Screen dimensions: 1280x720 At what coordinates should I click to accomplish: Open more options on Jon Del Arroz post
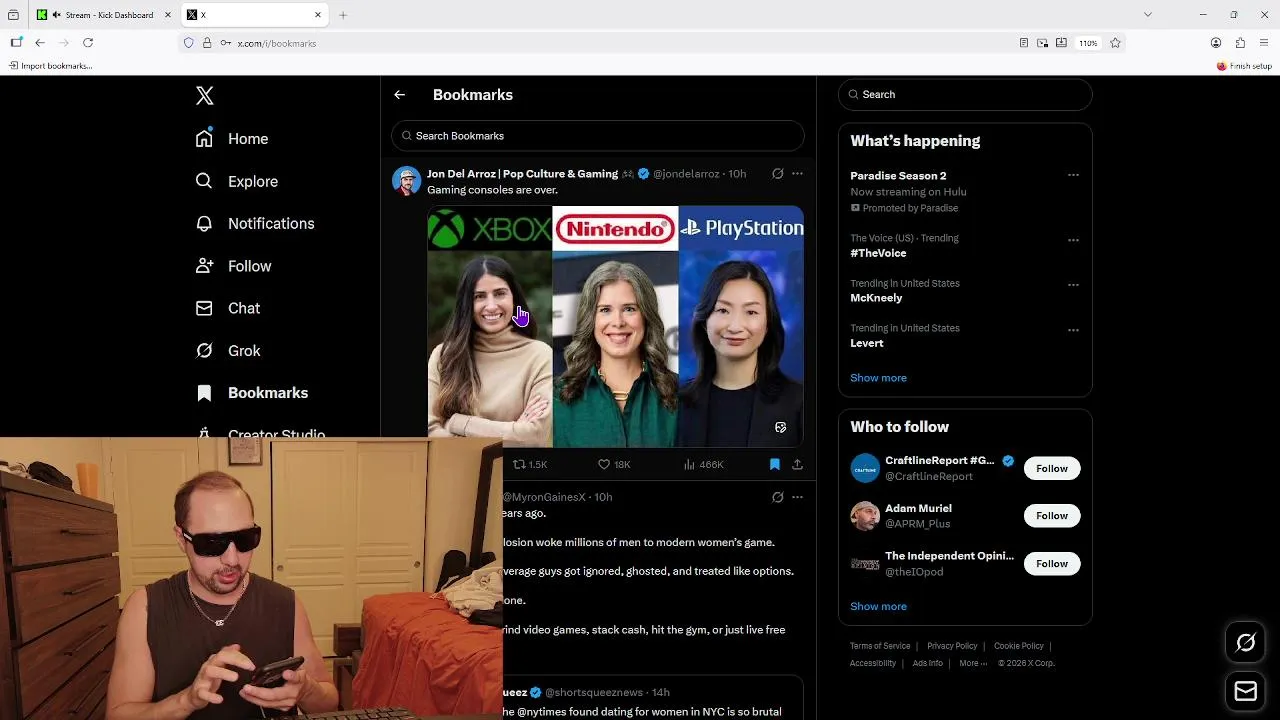797,174
